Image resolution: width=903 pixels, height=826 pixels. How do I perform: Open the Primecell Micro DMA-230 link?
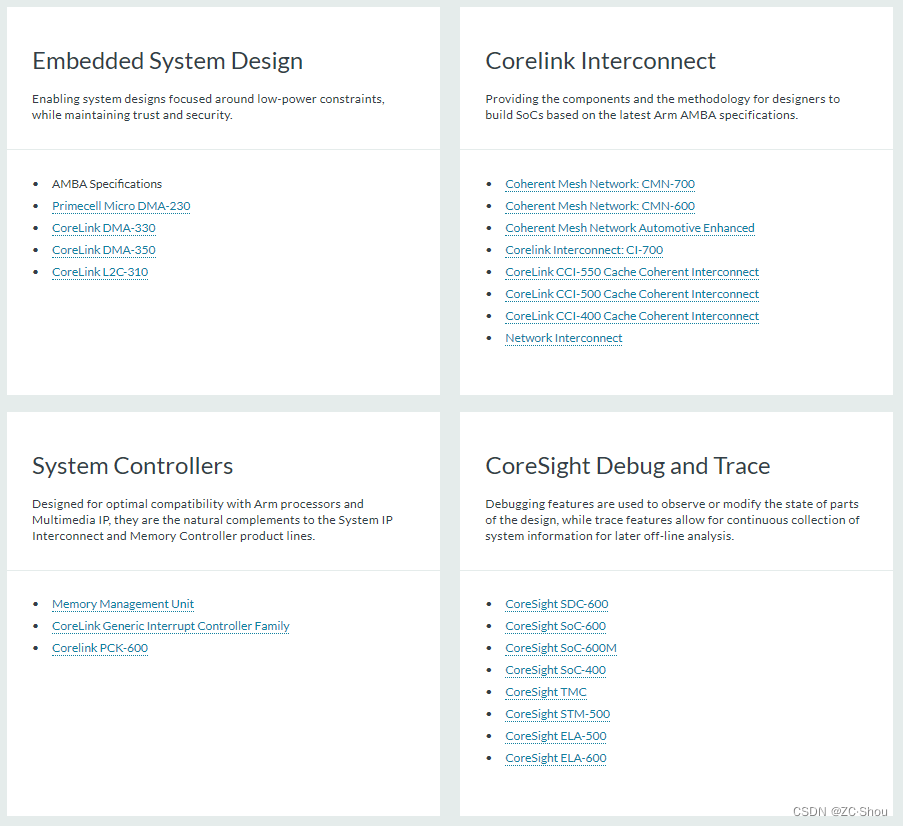tap(121, 206)
